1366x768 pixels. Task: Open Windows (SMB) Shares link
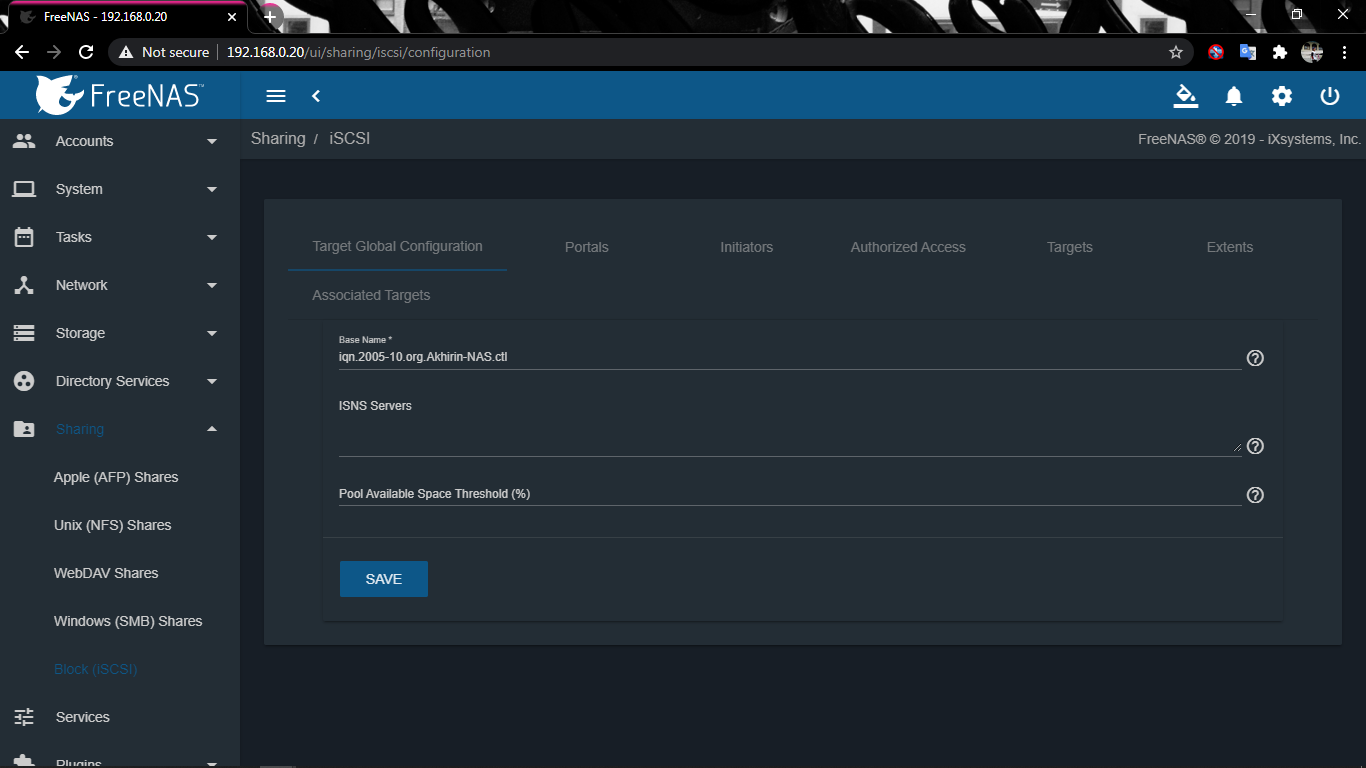pyautogui.click(x=128, y=621)
